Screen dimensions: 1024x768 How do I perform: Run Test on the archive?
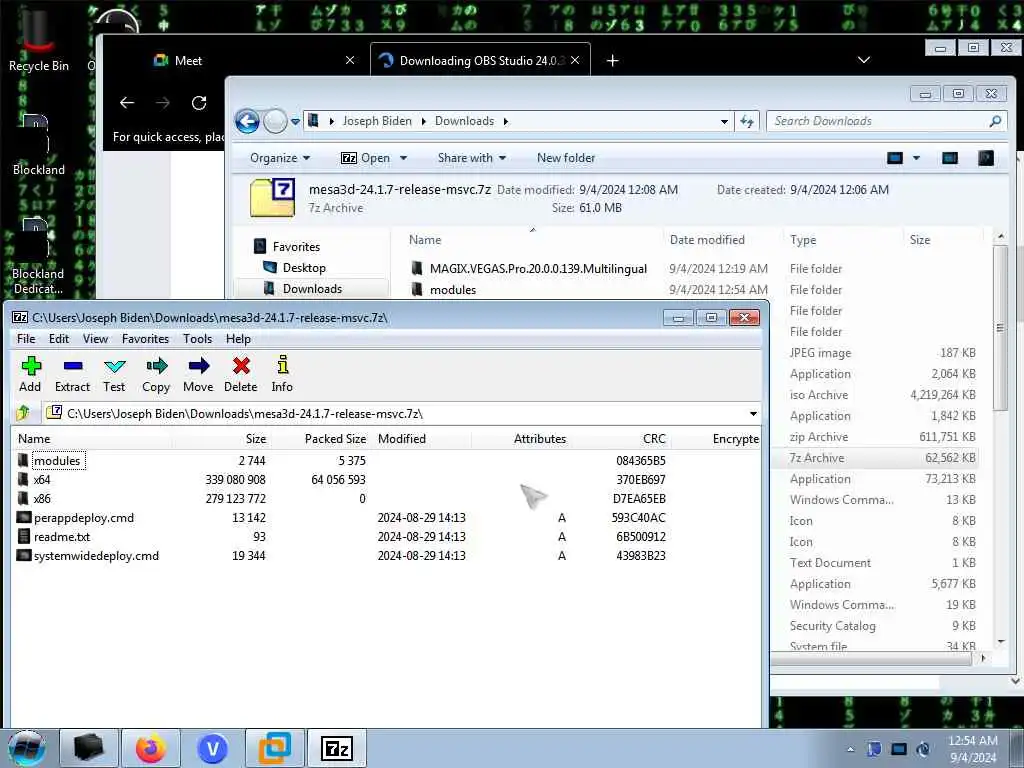tap(114, 374)
